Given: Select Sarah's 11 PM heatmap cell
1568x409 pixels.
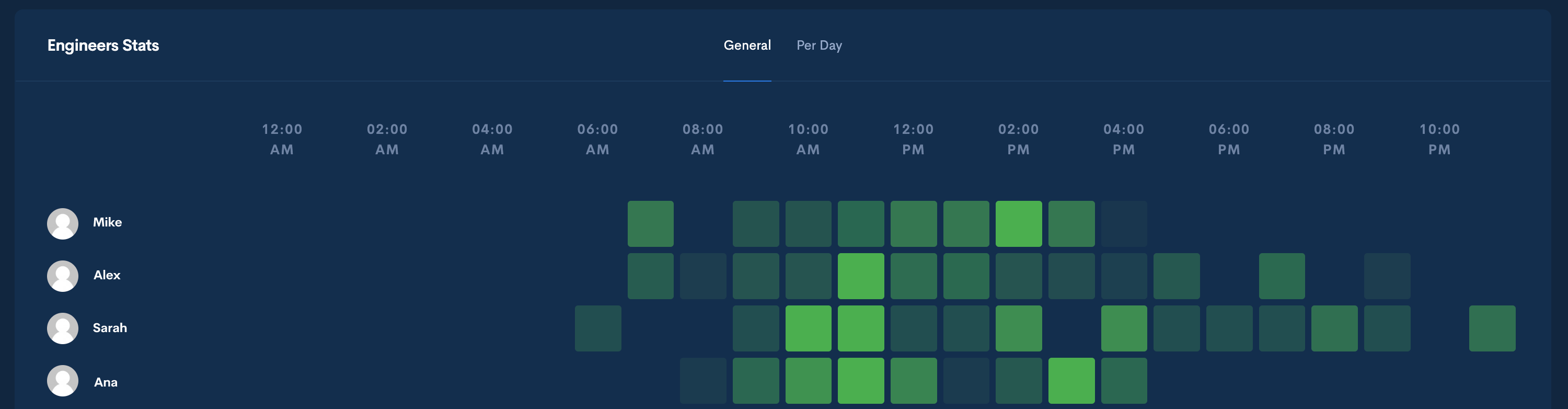Looking at the screenshot, I should point(1493,328).
